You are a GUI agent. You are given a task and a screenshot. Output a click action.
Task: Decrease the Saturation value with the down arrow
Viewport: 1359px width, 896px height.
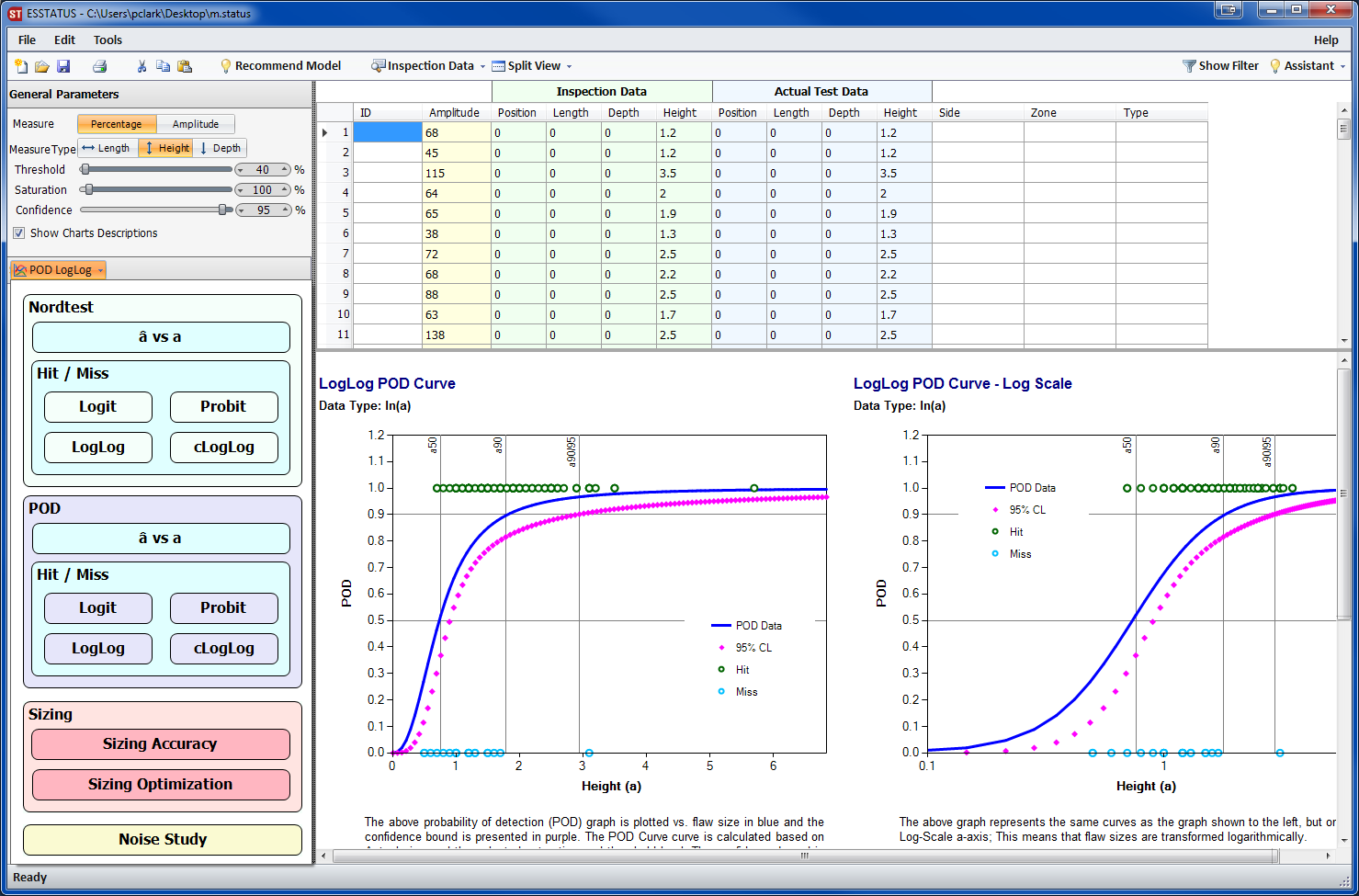[x=240, y=192]
